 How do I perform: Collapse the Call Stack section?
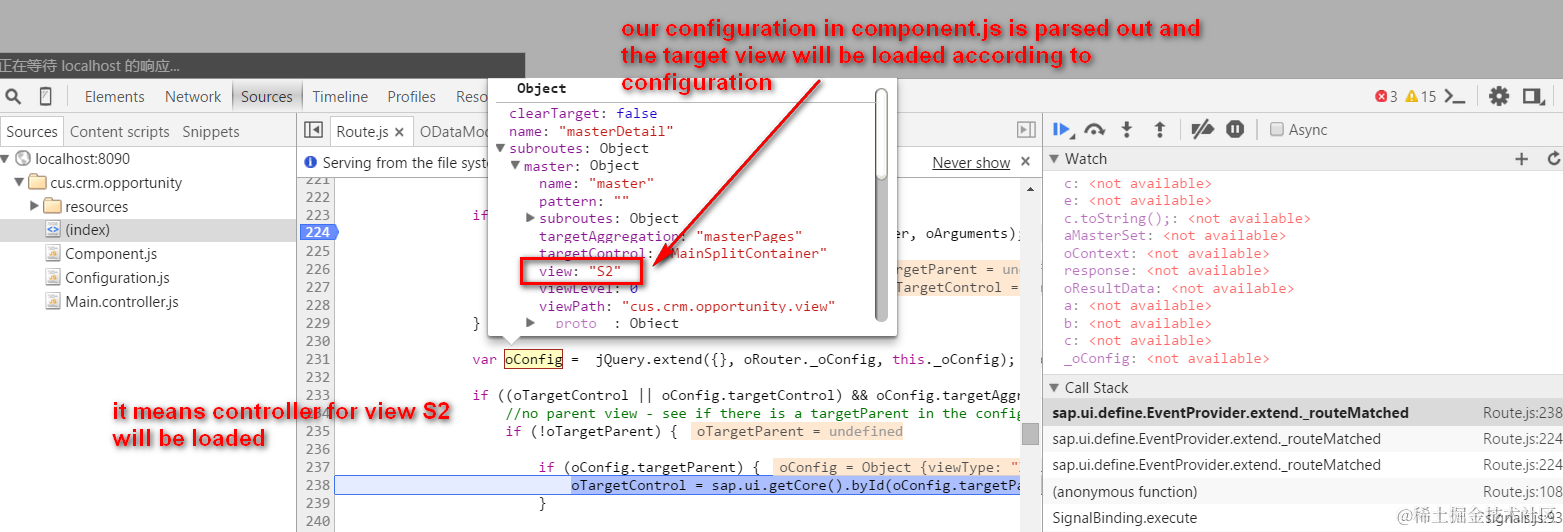point(1054,388)
